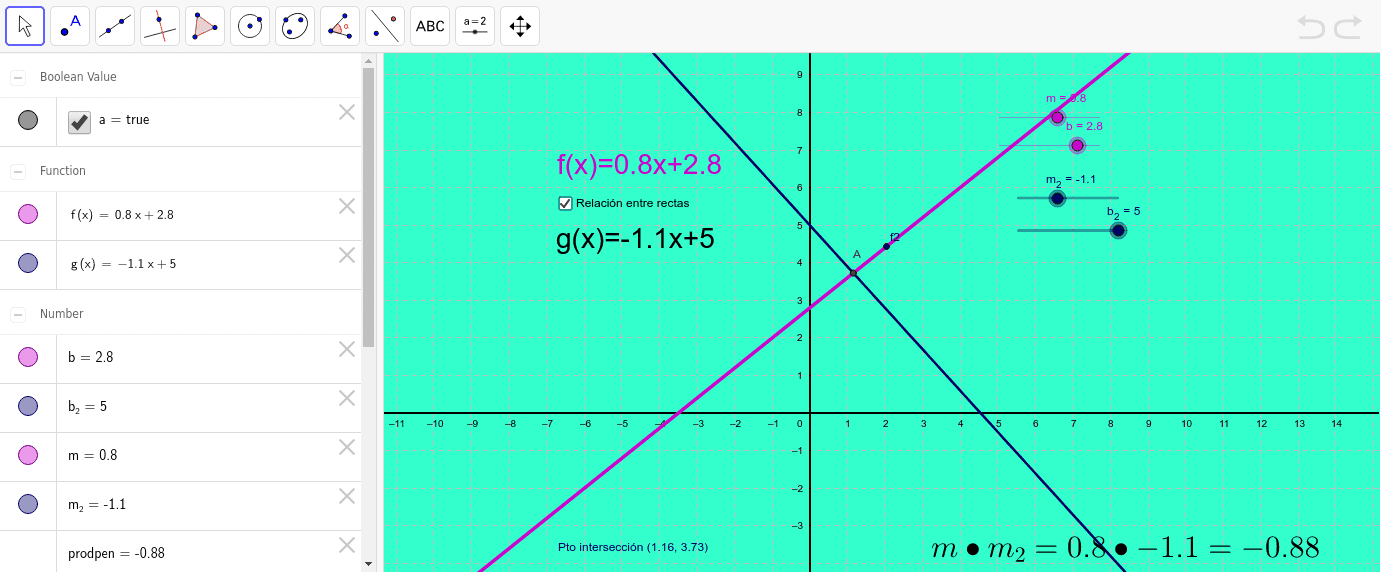Click the m₂ = -1.1 slider handle
Image resolution: width=1382 pixels, height=574 pixels.
1057,198
